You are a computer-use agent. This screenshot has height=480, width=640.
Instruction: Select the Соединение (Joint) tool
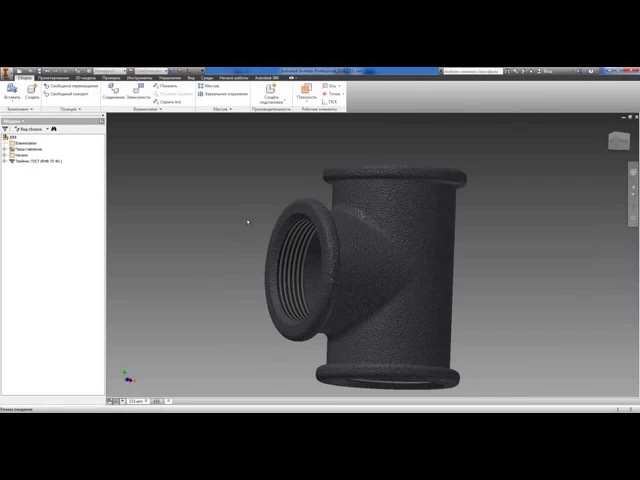pyautogui.click(x=113, y=90)
